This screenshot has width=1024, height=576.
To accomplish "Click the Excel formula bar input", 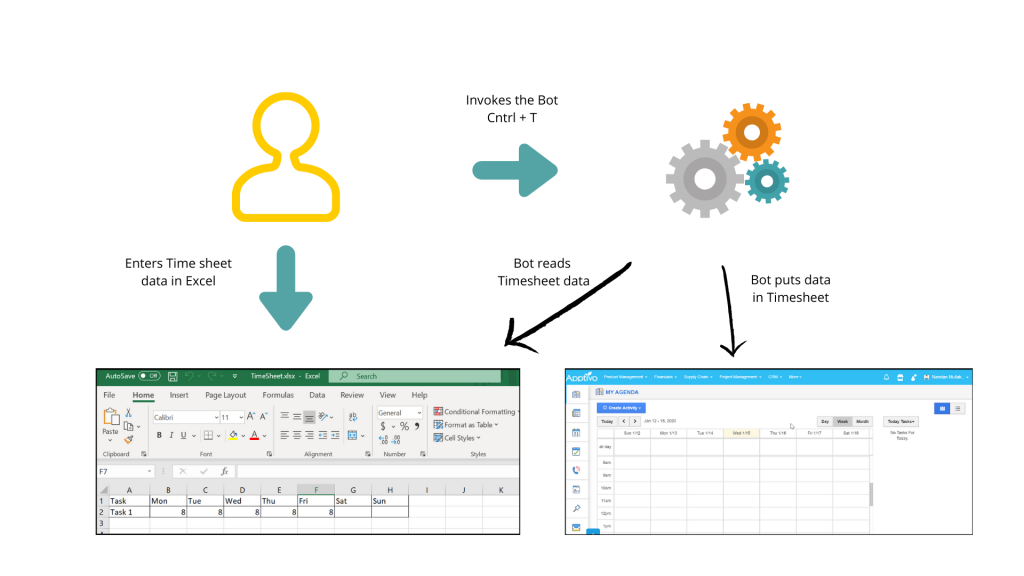I will point(378,472).
